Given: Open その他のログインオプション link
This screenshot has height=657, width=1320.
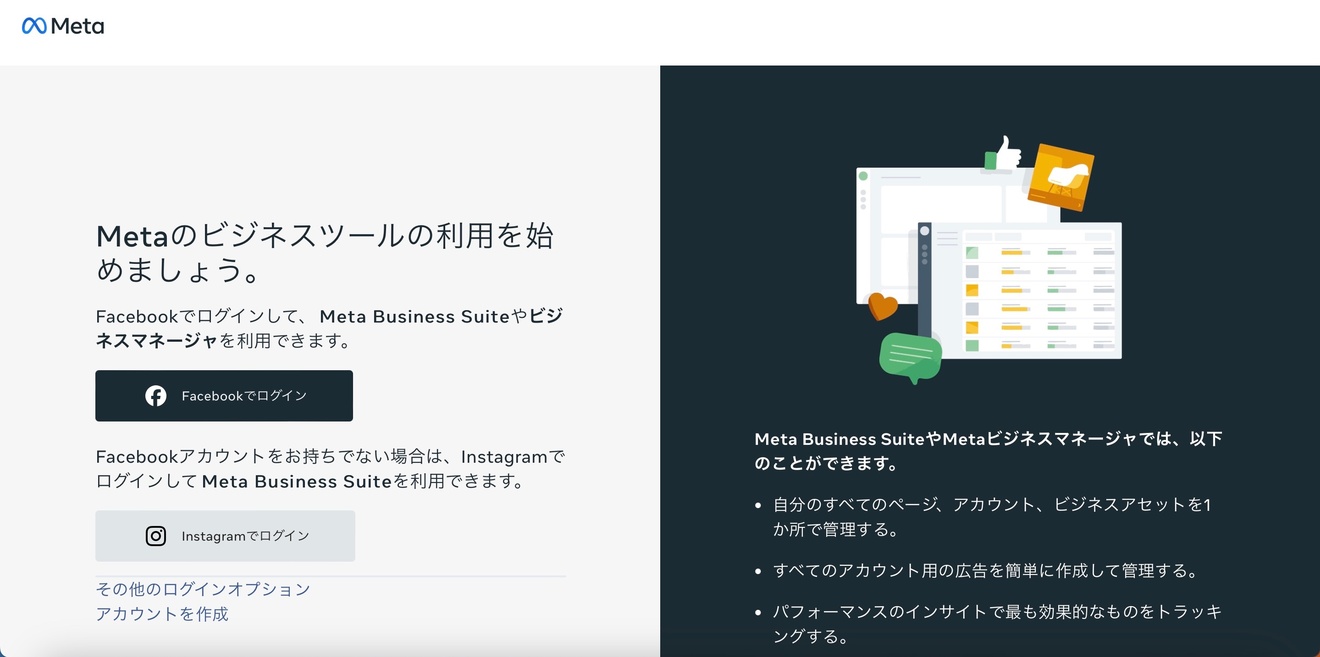Looking at the screenshot, I should [x=203, y=589].
